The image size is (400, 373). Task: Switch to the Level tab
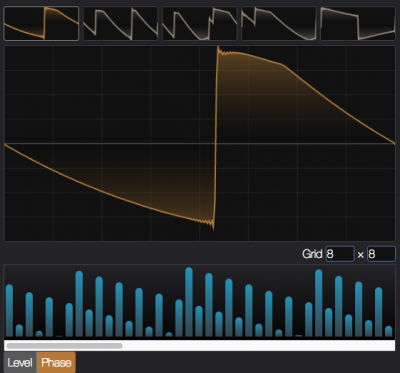point(20,363)
